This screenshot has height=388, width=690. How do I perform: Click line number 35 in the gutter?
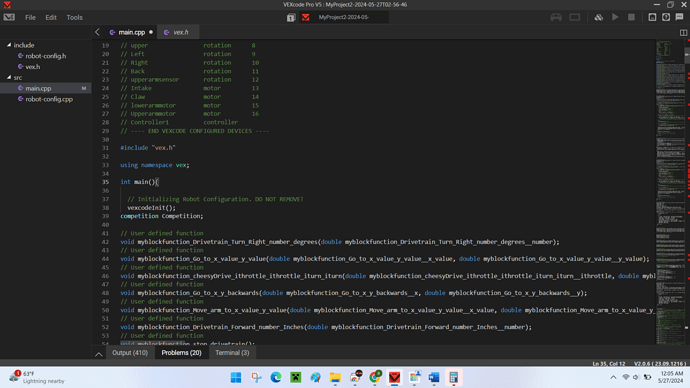(x=106, y=182)
